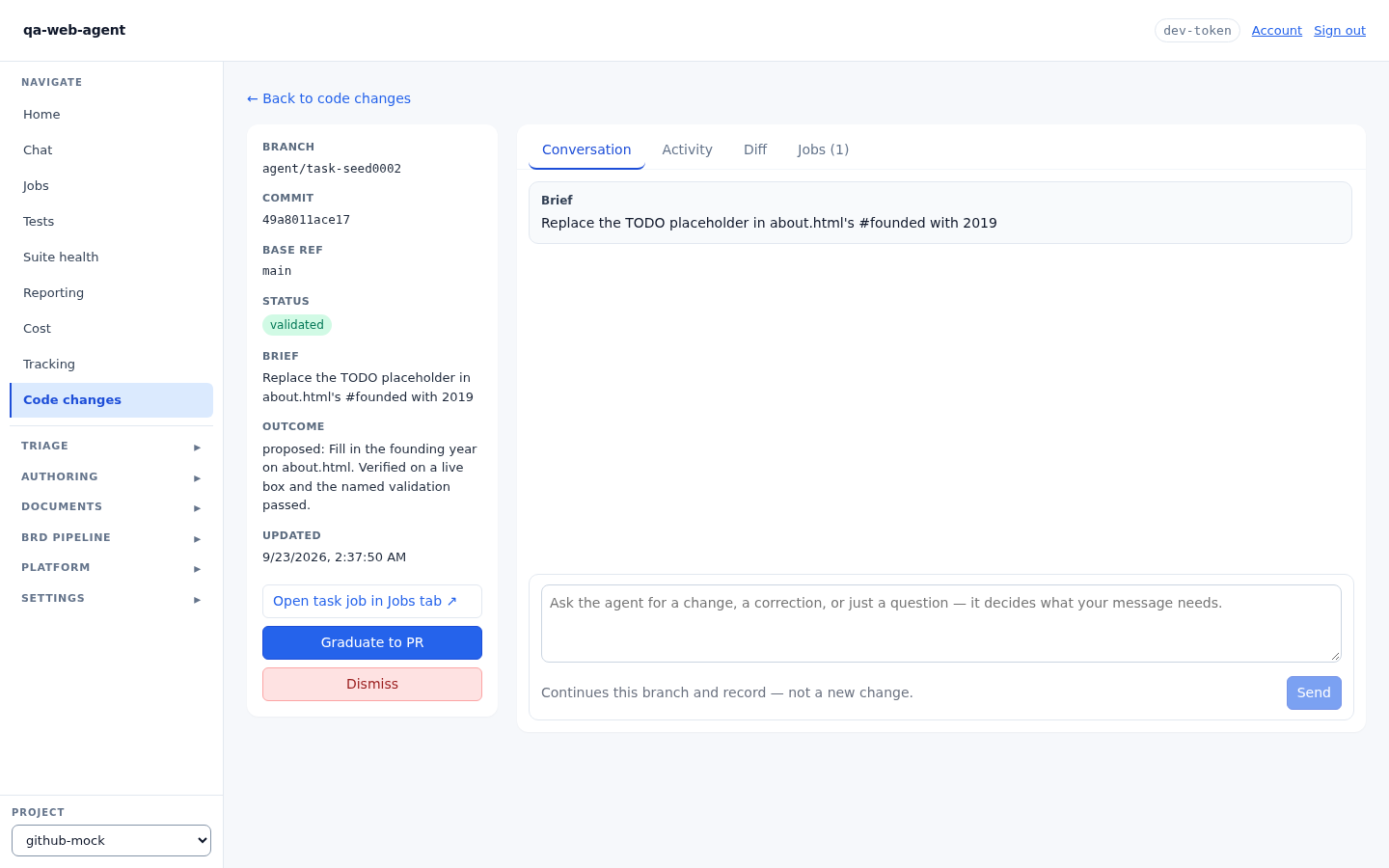The height and width of the screenshot is (868, 1389).
Task: Open Suite health page
Action: [x=111, y=257]
